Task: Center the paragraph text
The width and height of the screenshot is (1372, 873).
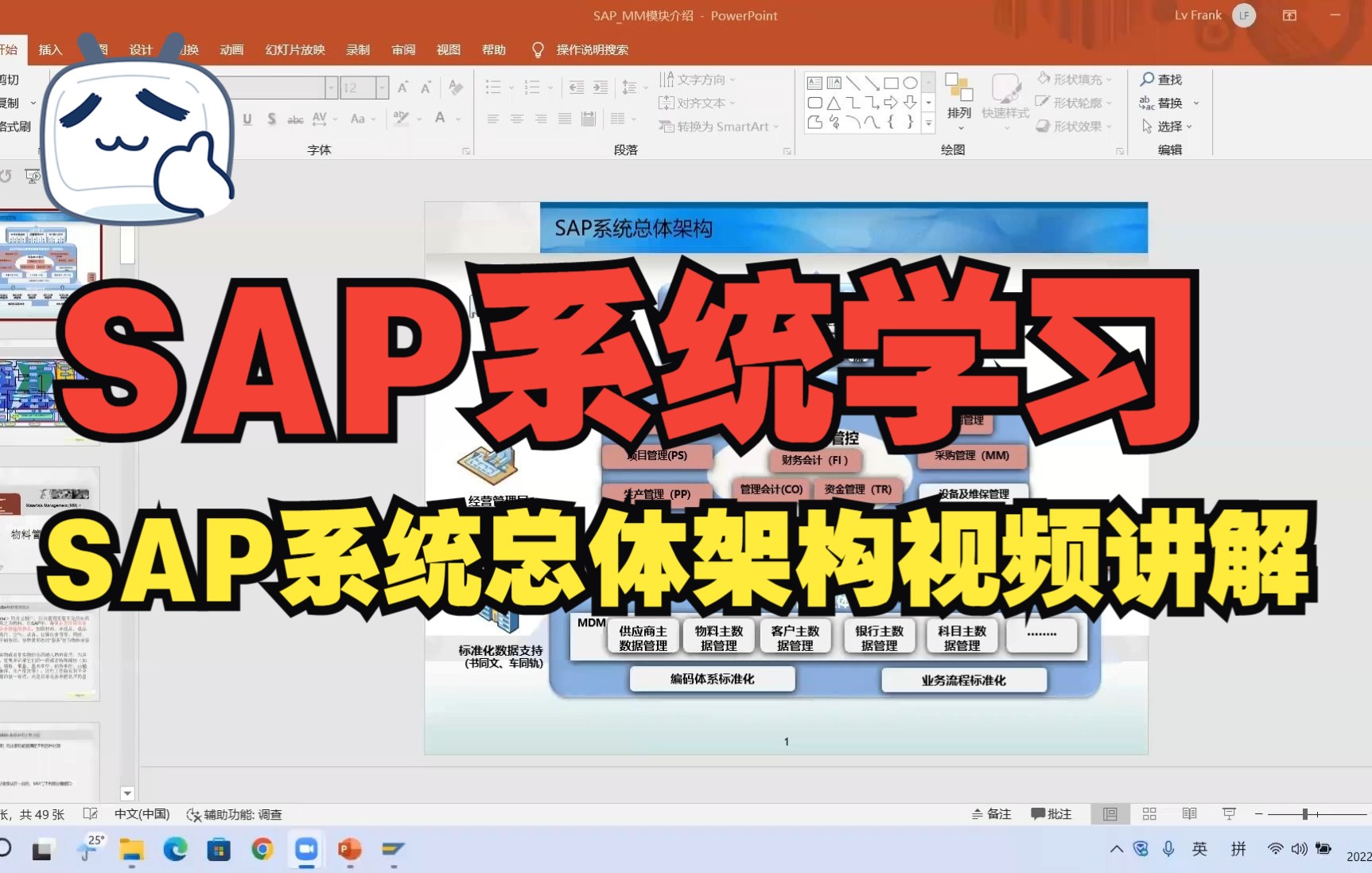Action: point(517,119)
